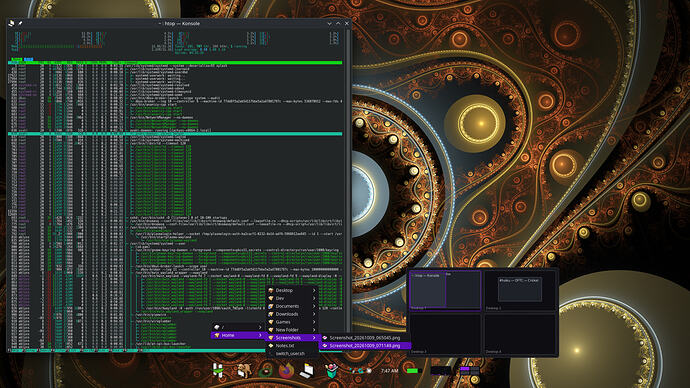Expand the Games folder submenu arrow

click(x=314, y=322)
